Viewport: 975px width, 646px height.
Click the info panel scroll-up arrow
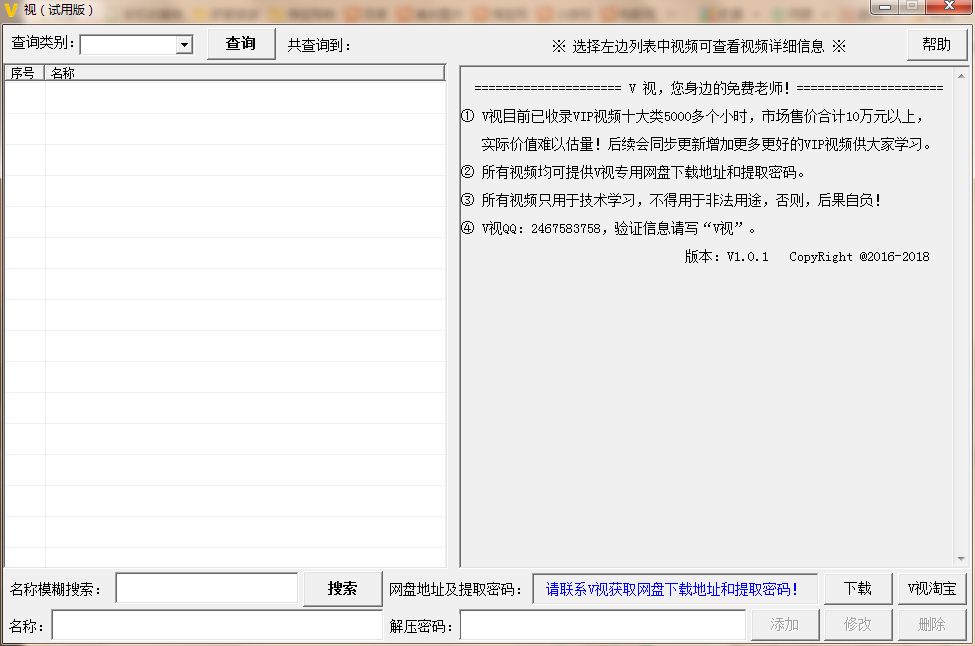[961, 76]
